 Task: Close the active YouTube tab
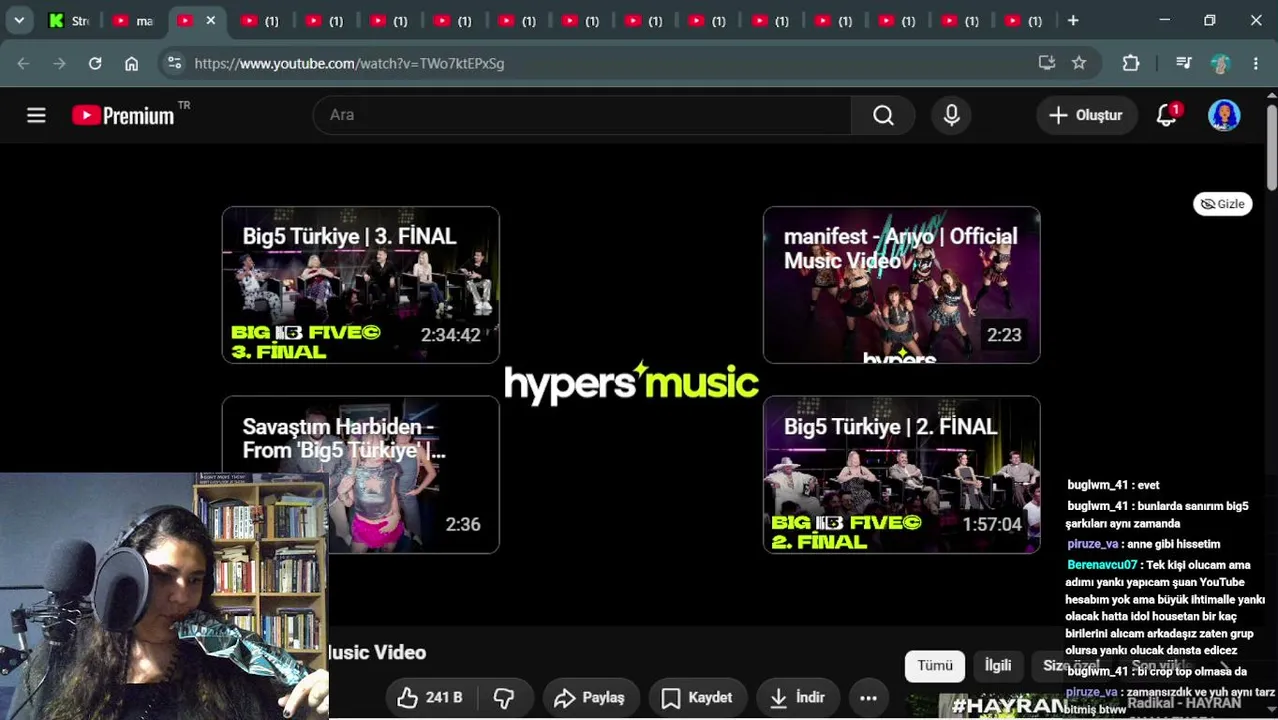pos(210,20)
